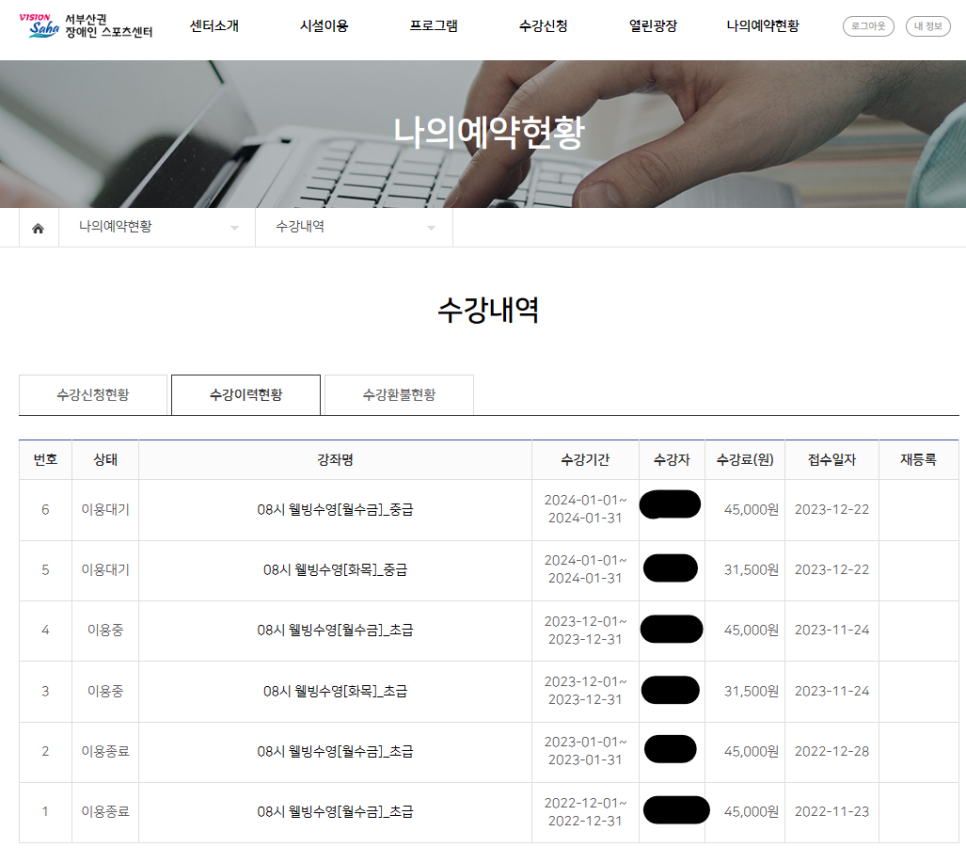Click the 수강내역 page heading
The image size is (966, 863).
488,310
